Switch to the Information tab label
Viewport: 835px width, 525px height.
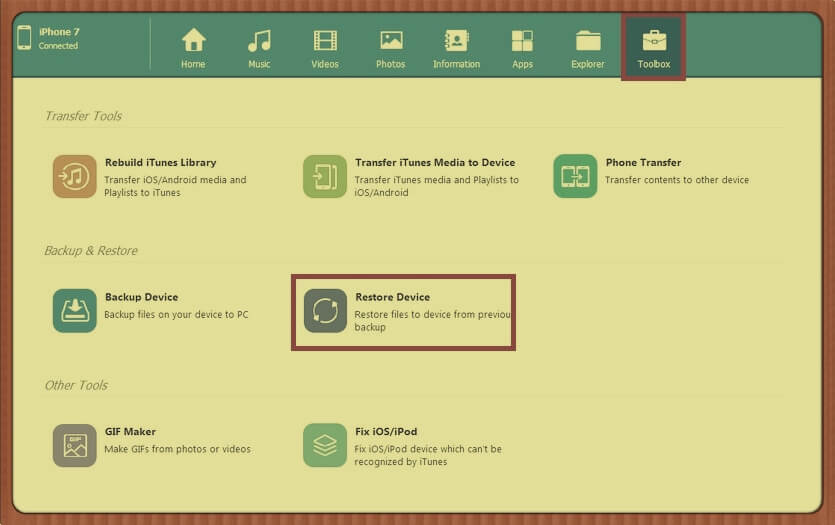456,64
